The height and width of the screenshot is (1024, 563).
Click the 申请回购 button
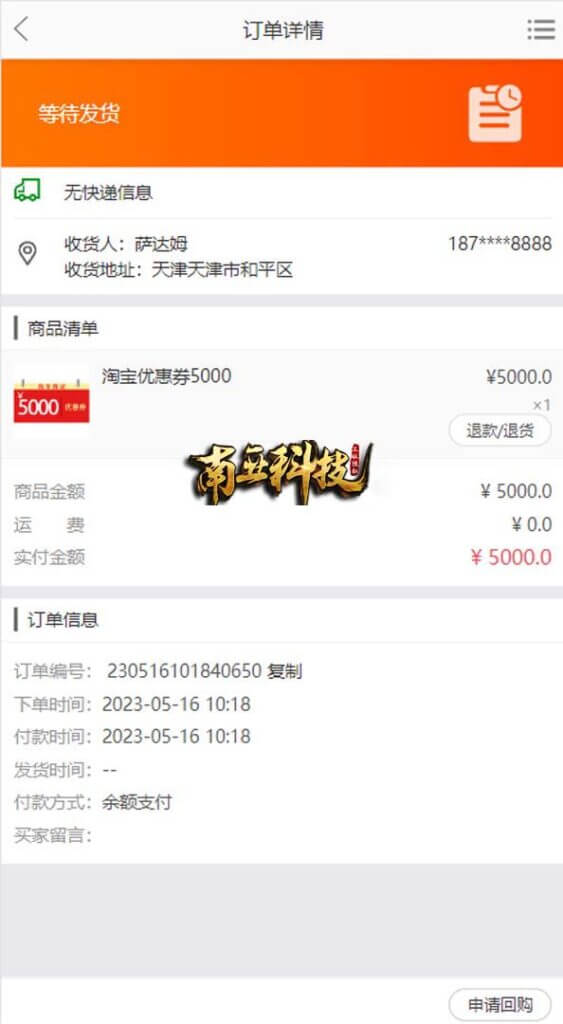500,1004
